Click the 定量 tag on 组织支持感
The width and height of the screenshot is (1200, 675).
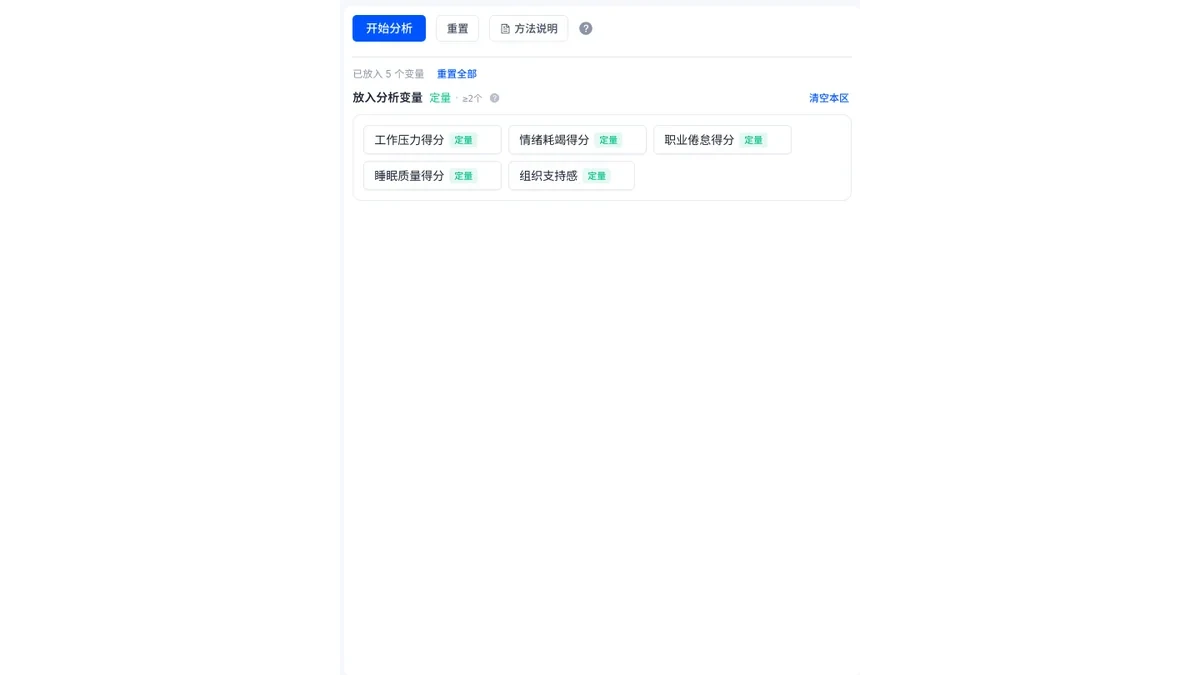click(x=597, y=176)
